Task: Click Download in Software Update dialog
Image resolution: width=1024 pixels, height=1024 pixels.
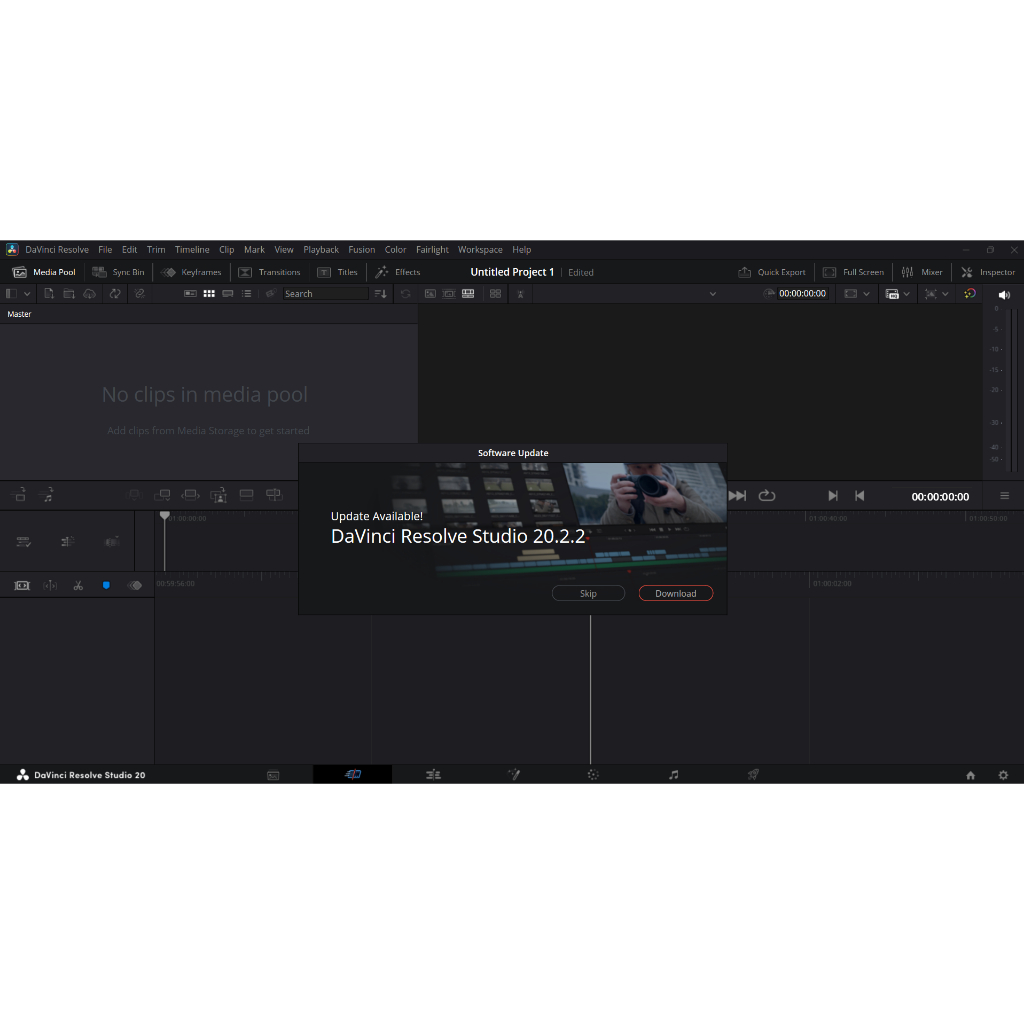Action: pos(675,593)
